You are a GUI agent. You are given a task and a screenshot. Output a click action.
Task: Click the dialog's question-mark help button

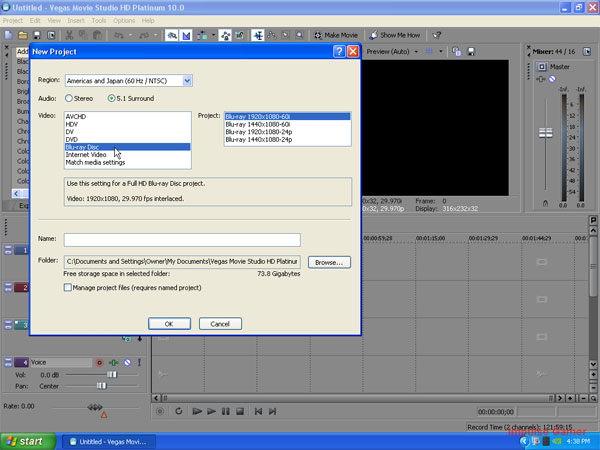coord(339,51)
